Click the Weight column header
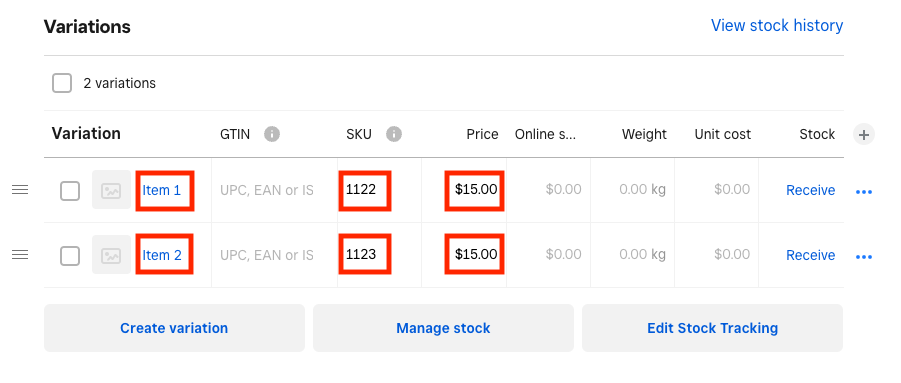This screenshot has width=901, height=383. tap(644, 134)
